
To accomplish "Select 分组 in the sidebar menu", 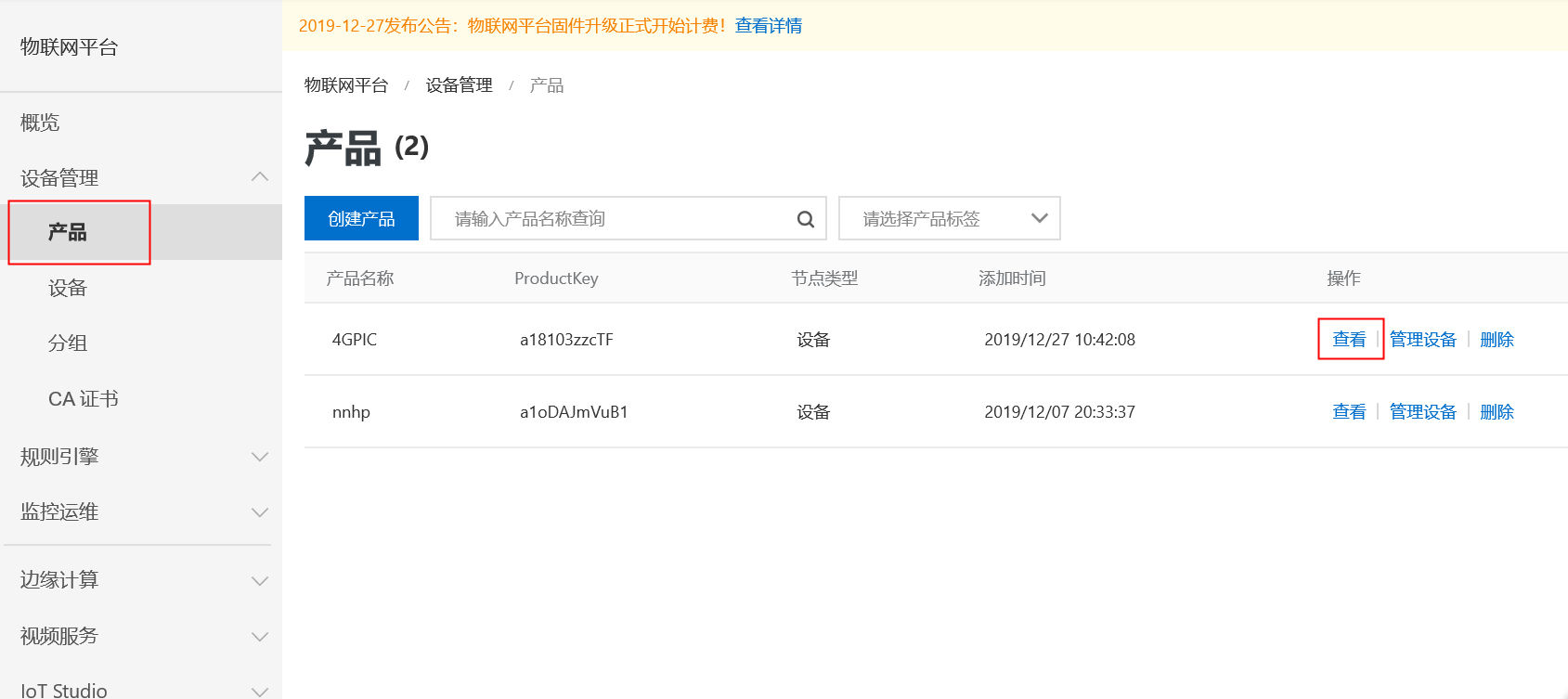I will coord(68,343).
